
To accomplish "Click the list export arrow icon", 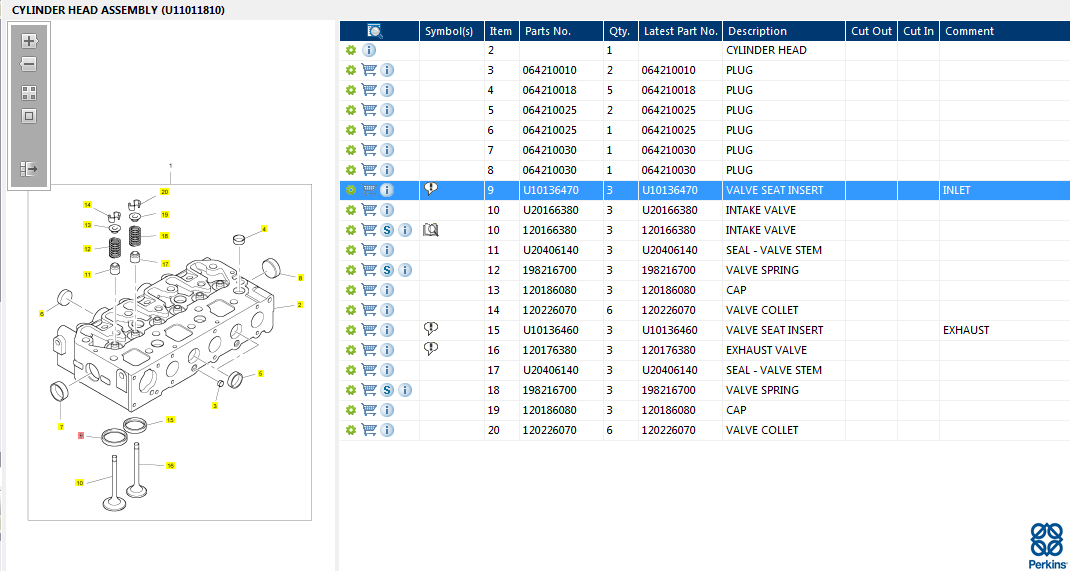I will [29, 169].
